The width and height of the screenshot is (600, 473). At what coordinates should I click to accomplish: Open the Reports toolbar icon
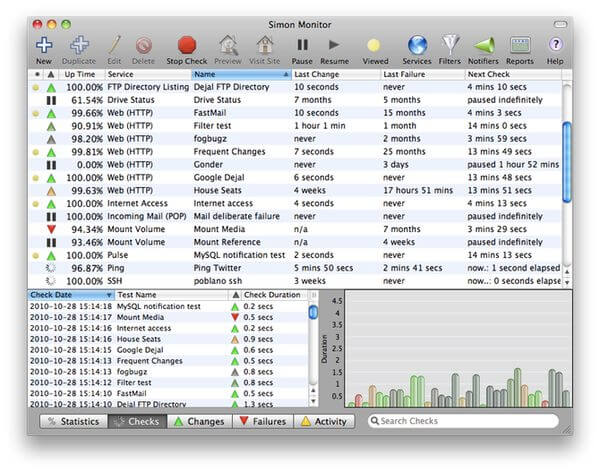click(x=520, y=45)
